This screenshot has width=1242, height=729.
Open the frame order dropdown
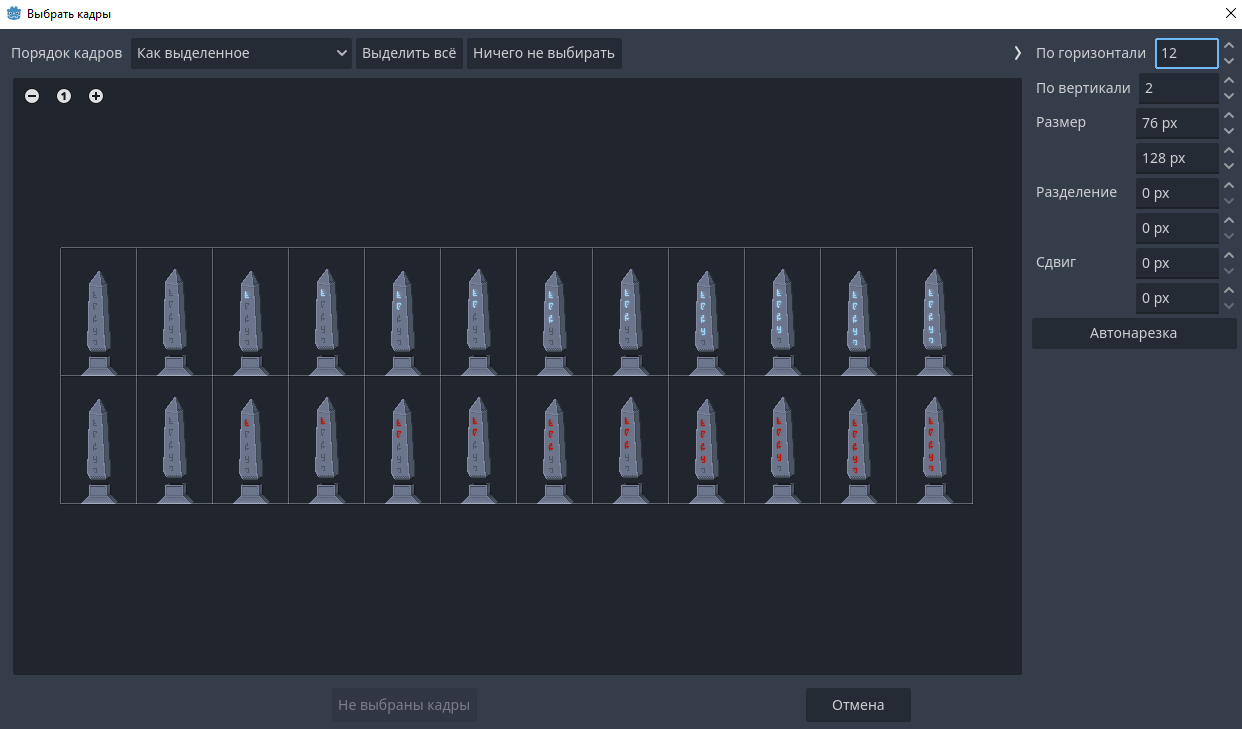pos(241,53)
